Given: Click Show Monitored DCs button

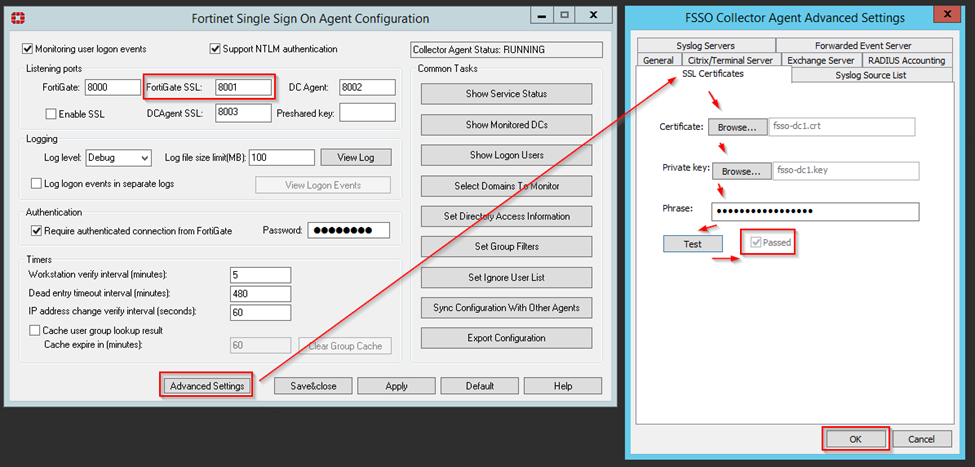Looking at the screenshot, I should [x=506, y=124].
